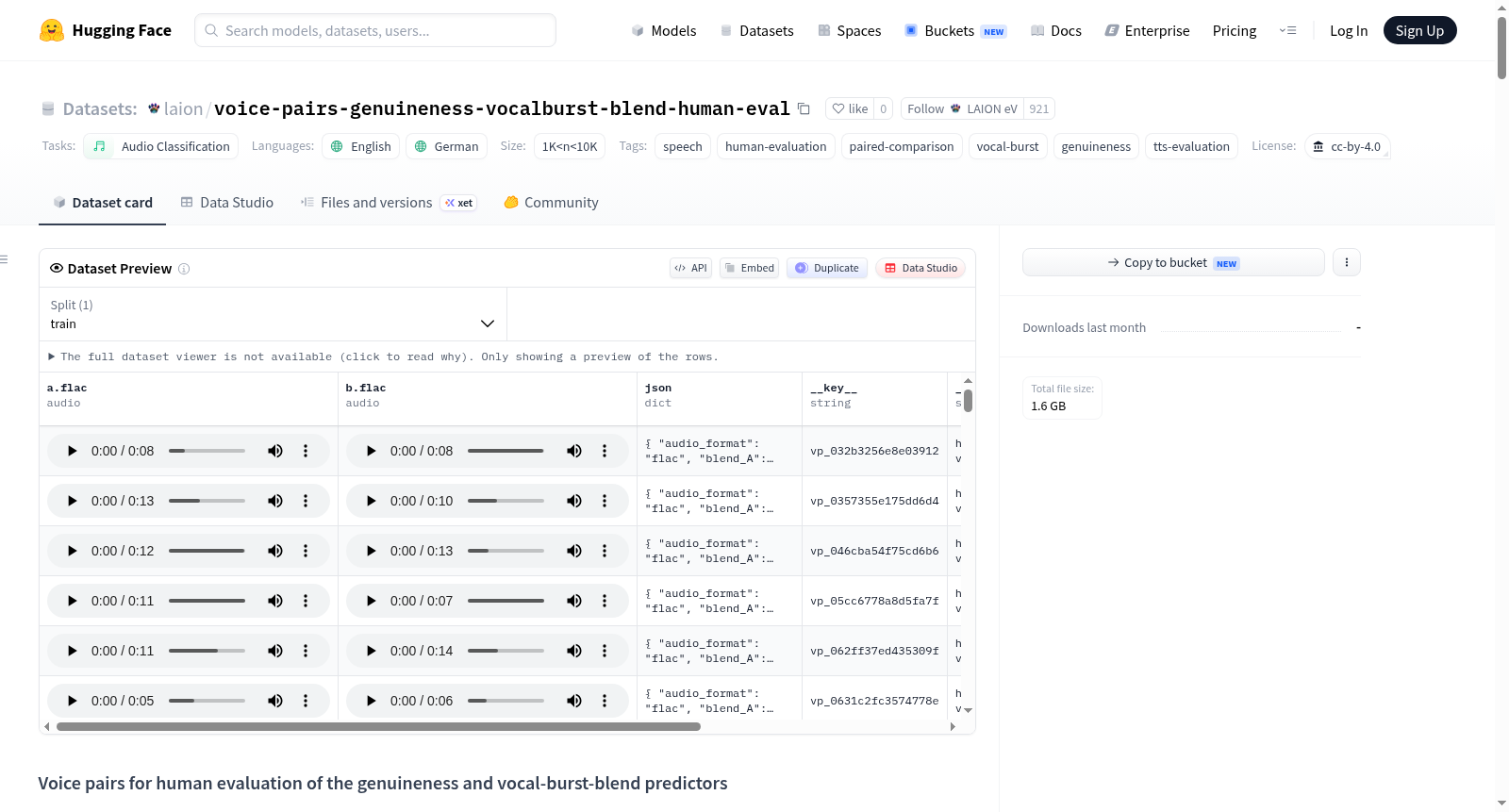
Task: Switch to the Dataset card tab
Action: [102, 203]
